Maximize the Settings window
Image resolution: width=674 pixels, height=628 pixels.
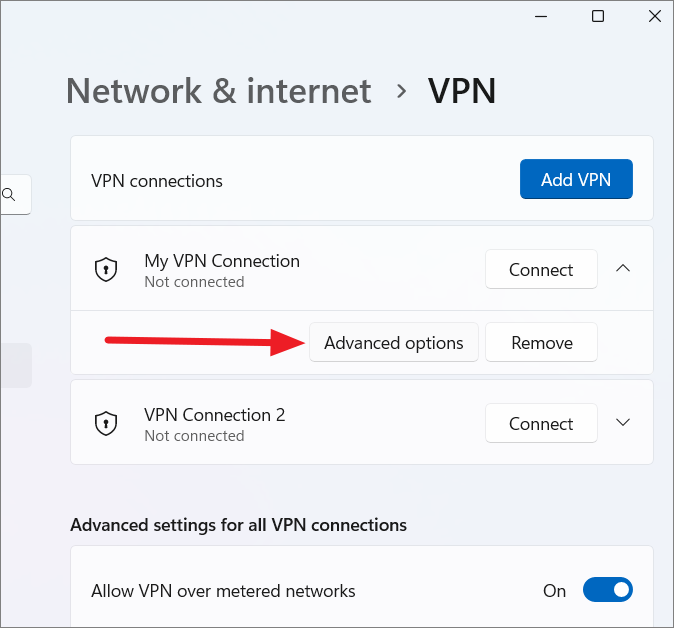598,16
